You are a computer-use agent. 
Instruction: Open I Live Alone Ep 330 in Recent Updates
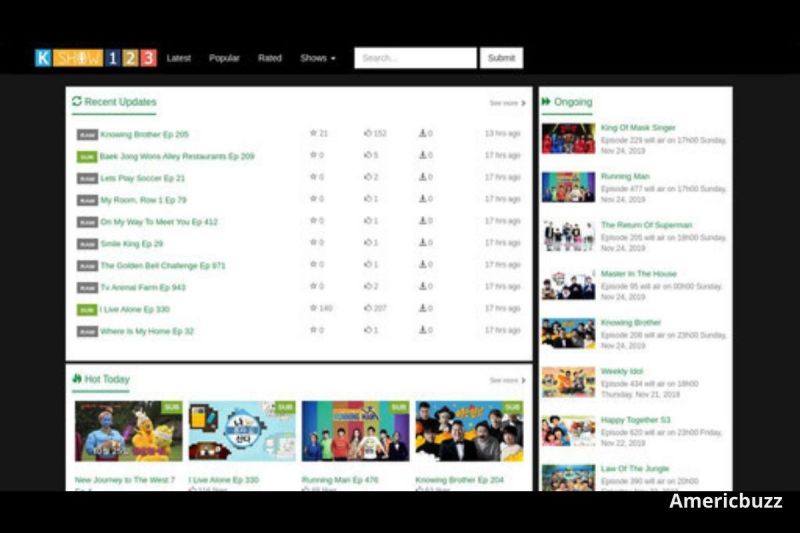[x=134, y=310]
